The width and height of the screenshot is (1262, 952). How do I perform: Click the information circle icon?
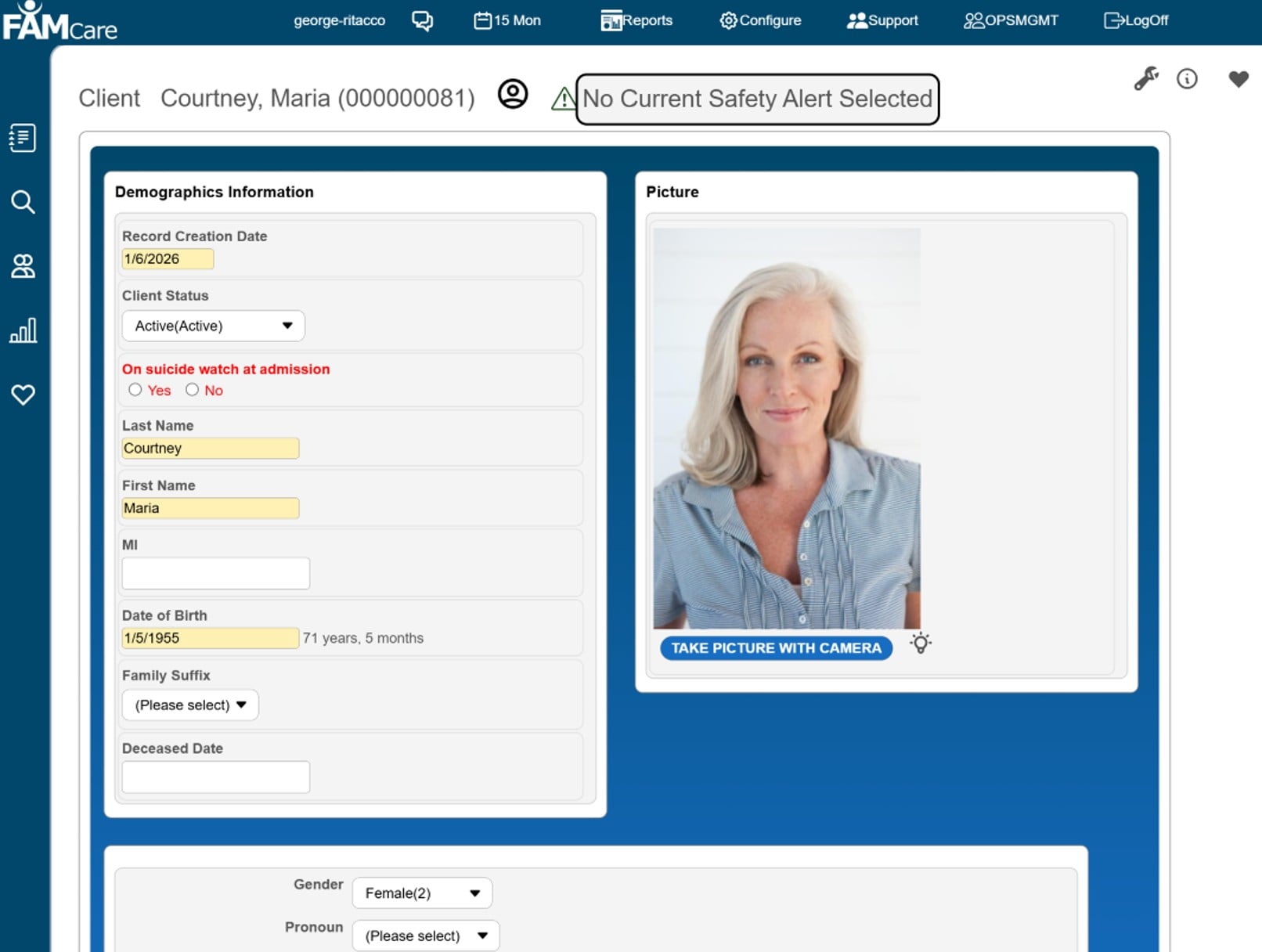coord(1187,79)
